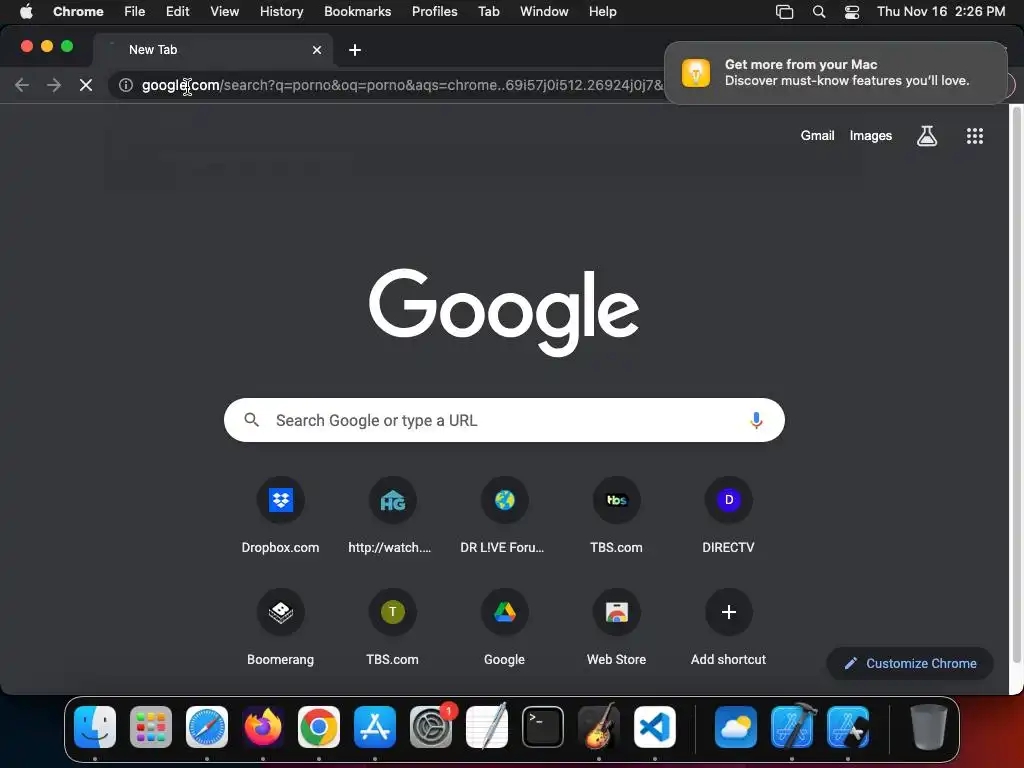
Task: Open Finder from the Dock
Action: (95, 726)
